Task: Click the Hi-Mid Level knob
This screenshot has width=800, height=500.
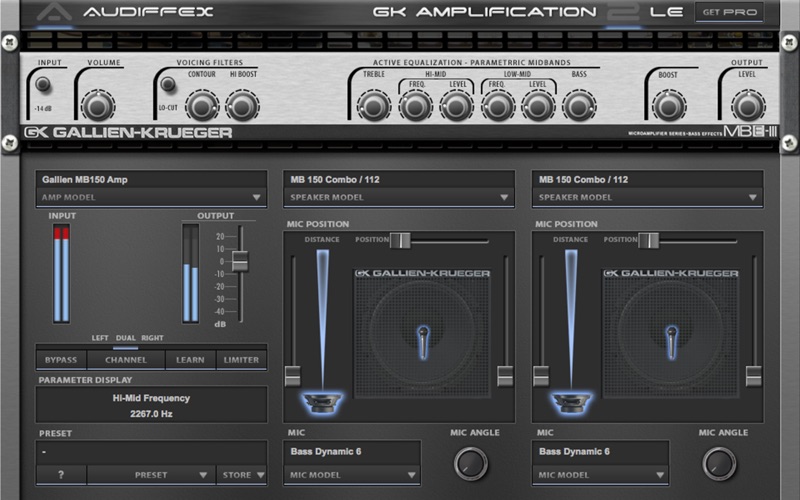Action: click(x=456, y=106)
